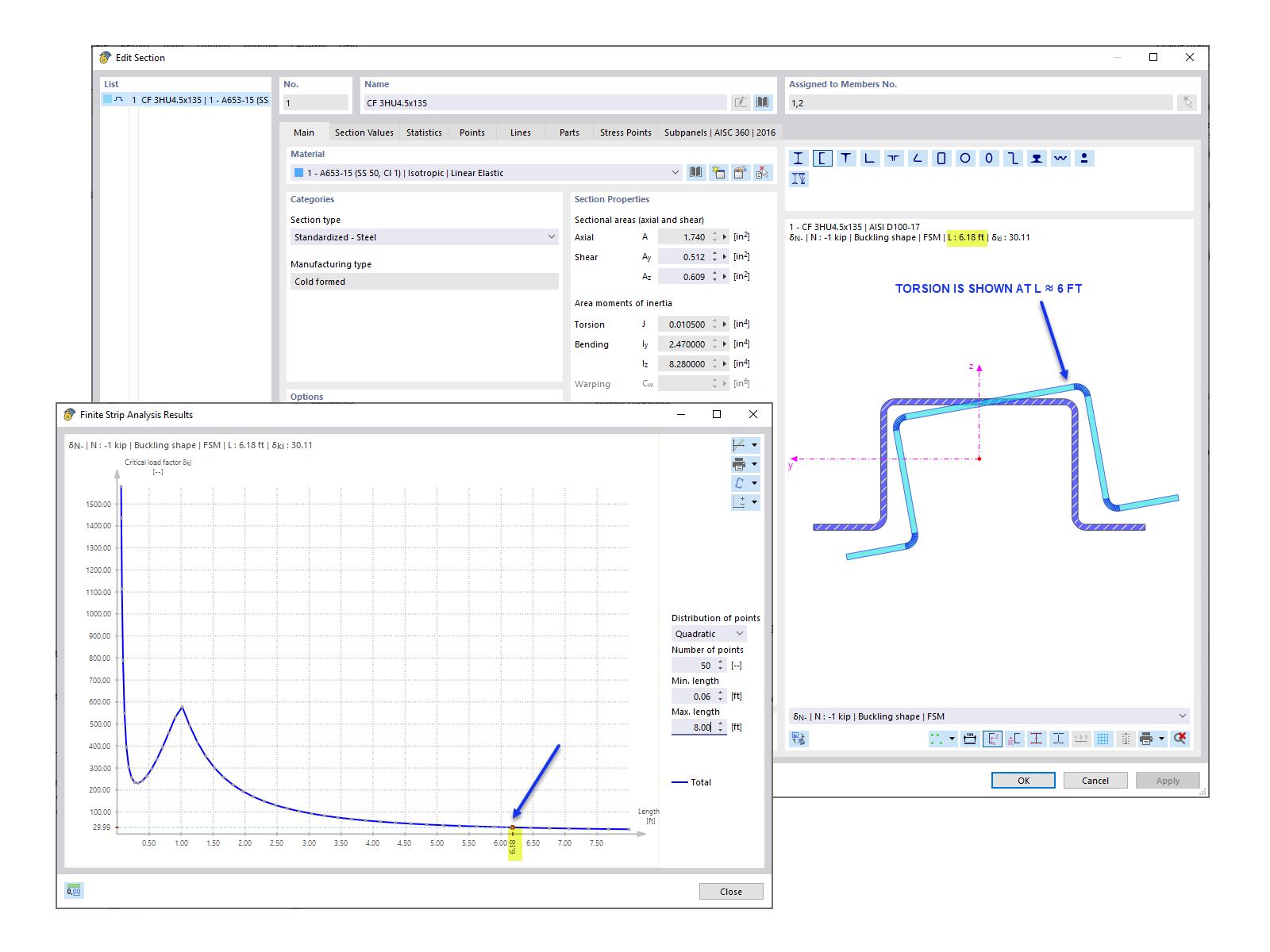1270x952 pixels.
Task: Select the angle section shape icon
Action: tap(918, 158)
